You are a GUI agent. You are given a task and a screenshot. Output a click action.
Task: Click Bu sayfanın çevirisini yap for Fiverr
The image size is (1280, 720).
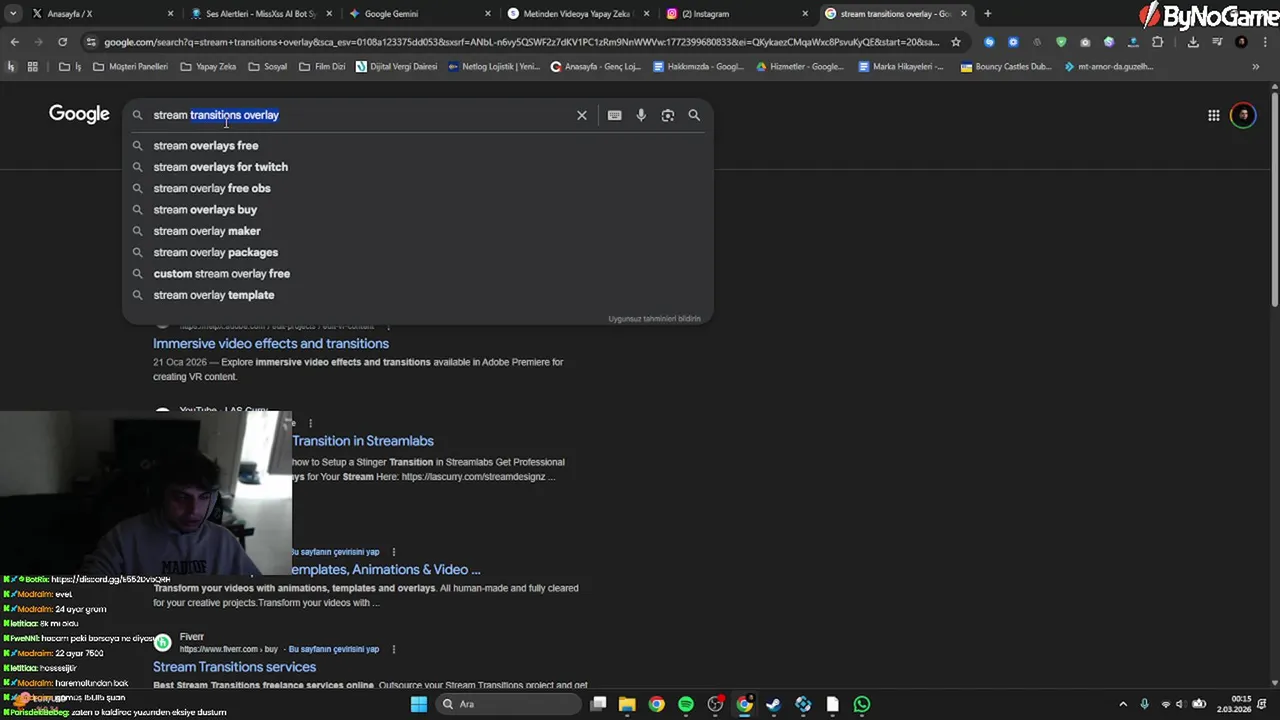(x=334, y=649)
